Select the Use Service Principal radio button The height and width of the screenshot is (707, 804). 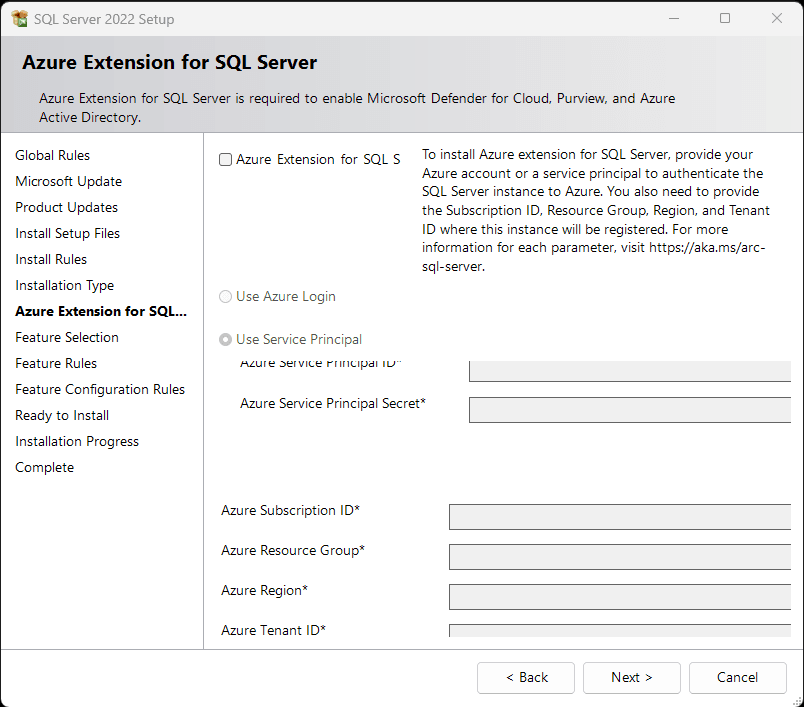pyautogui.click(x=226, y=339)
